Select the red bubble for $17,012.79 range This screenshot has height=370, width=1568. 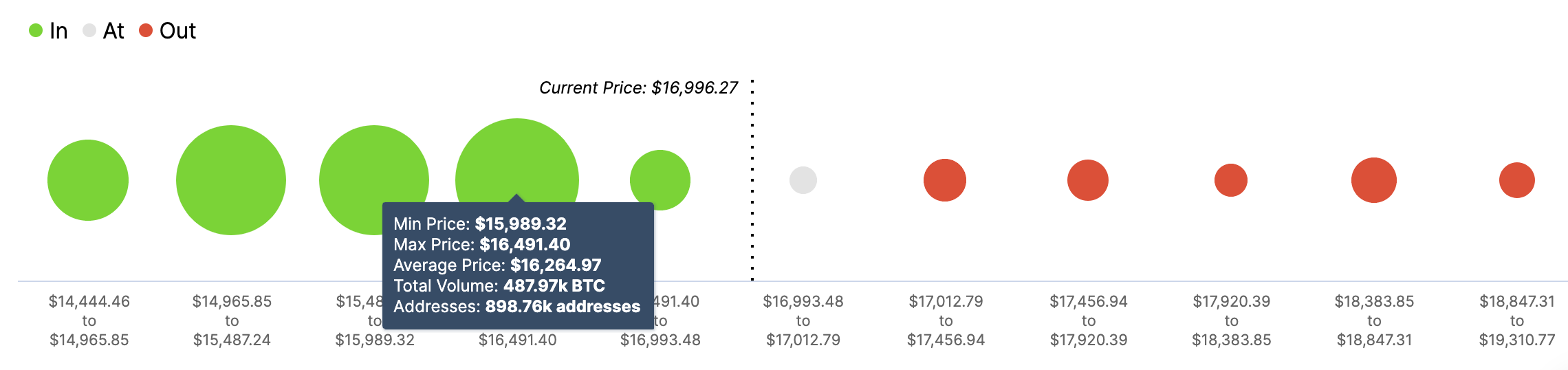point(945,180)
